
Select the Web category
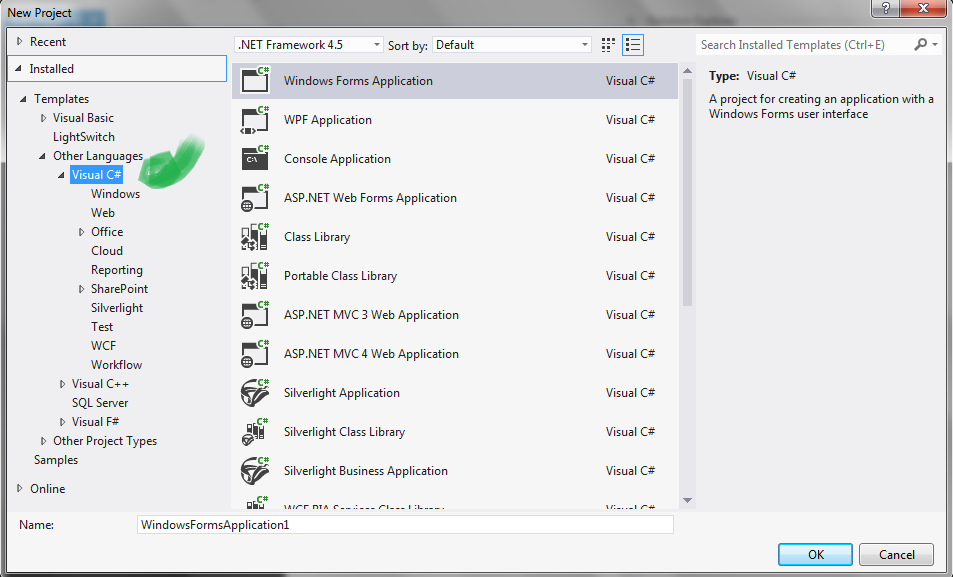(103, 213)
